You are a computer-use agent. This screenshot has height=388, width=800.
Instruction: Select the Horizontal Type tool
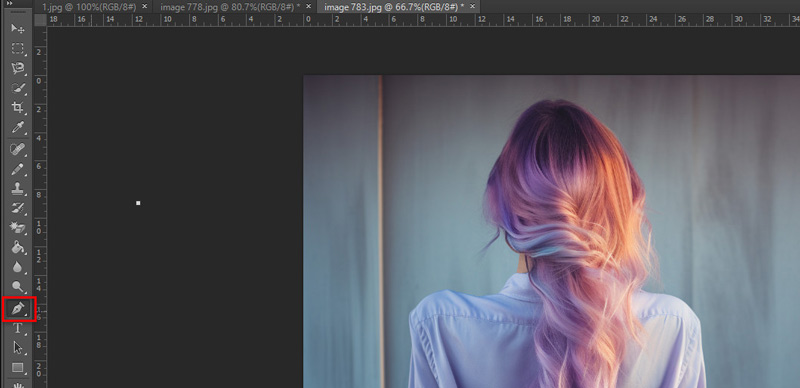18,328
